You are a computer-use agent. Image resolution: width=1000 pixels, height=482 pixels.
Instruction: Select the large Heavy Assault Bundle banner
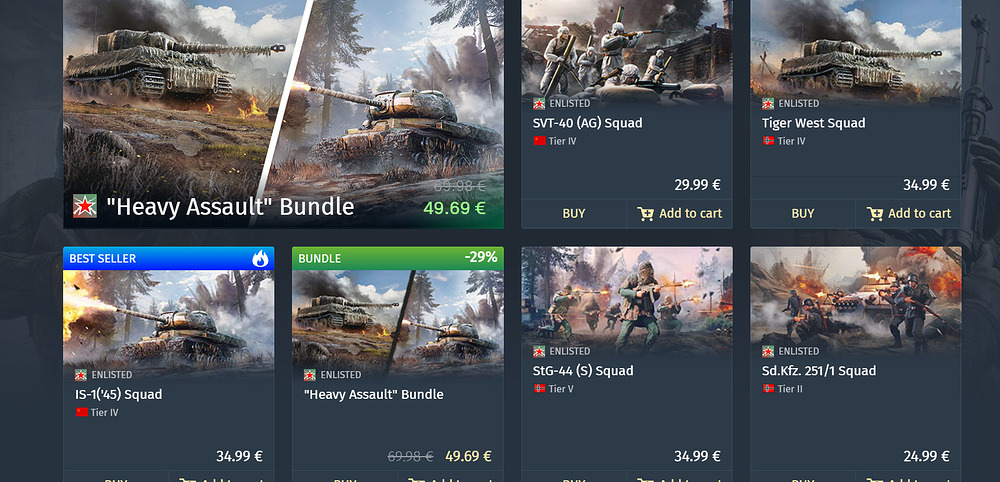283,113
